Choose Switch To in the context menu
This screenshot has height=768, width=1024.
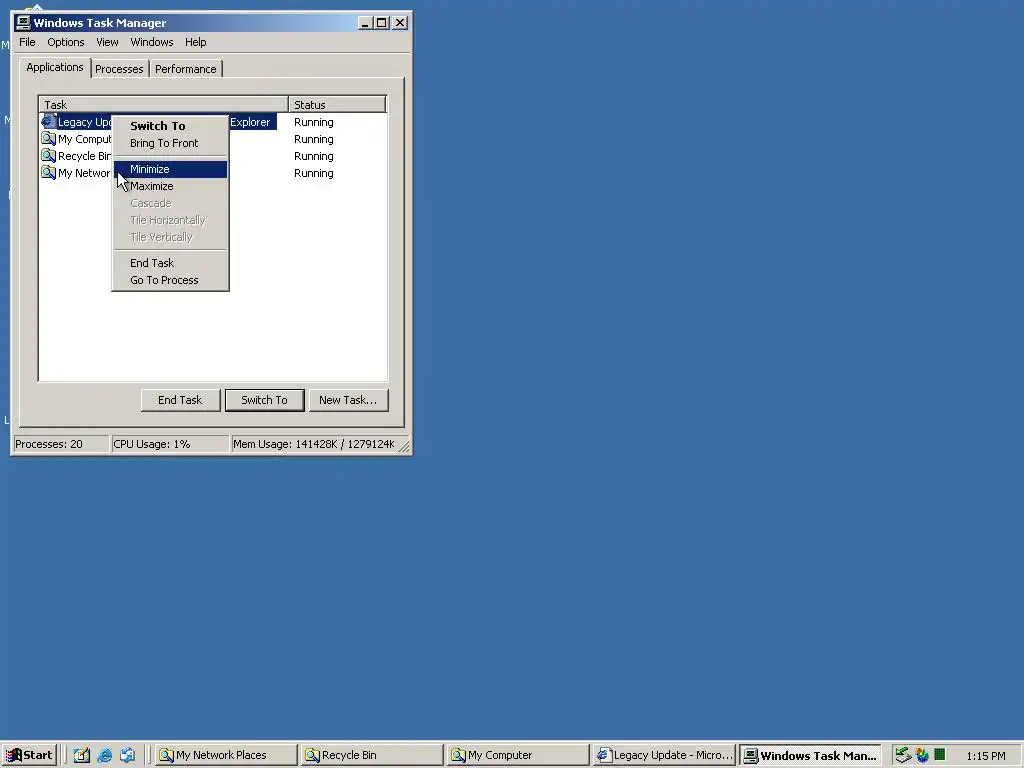pos(170,126)
